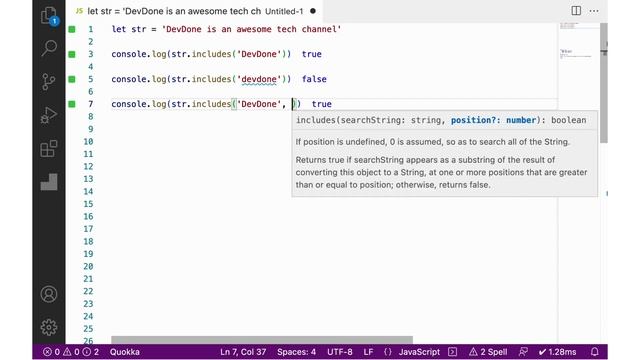This screenshot has width=640, height=360.
Task: Open errors and warnings count in status bar
Action: pyautogui.click(x=71, y=352)
